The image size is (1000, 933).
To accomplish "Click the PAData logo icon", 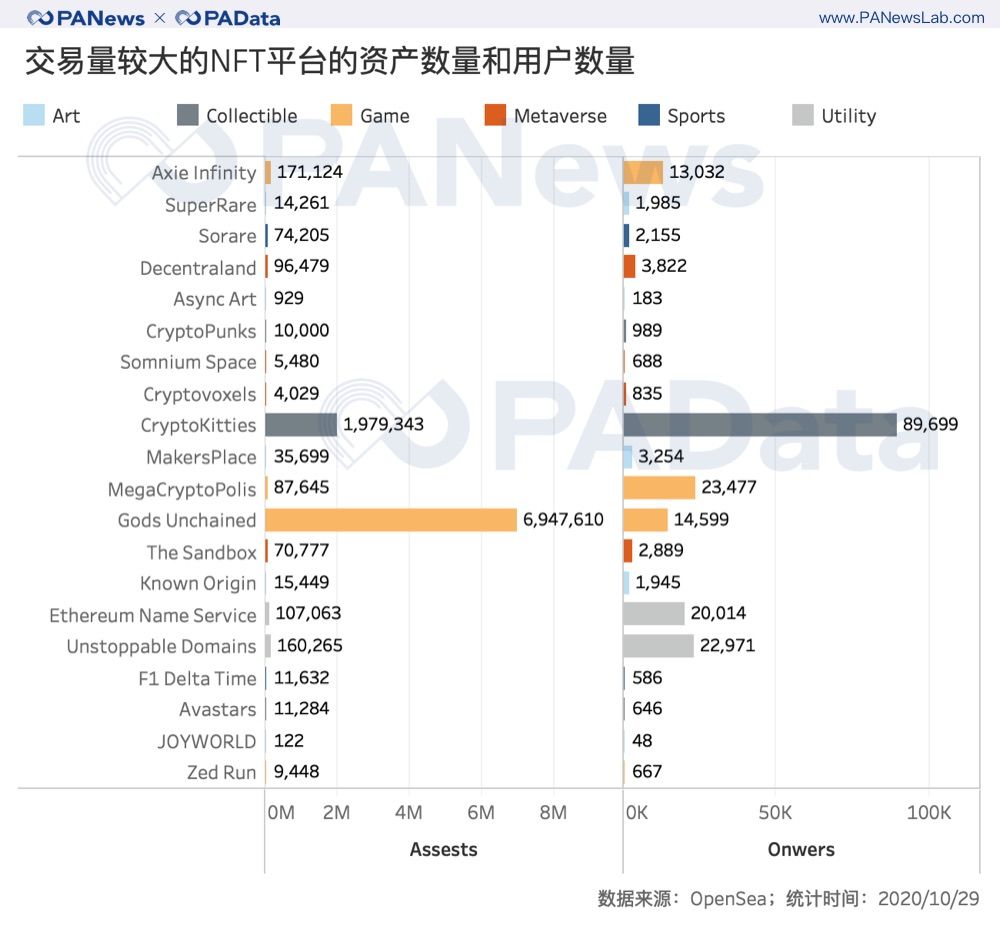I will pos(187,18).
